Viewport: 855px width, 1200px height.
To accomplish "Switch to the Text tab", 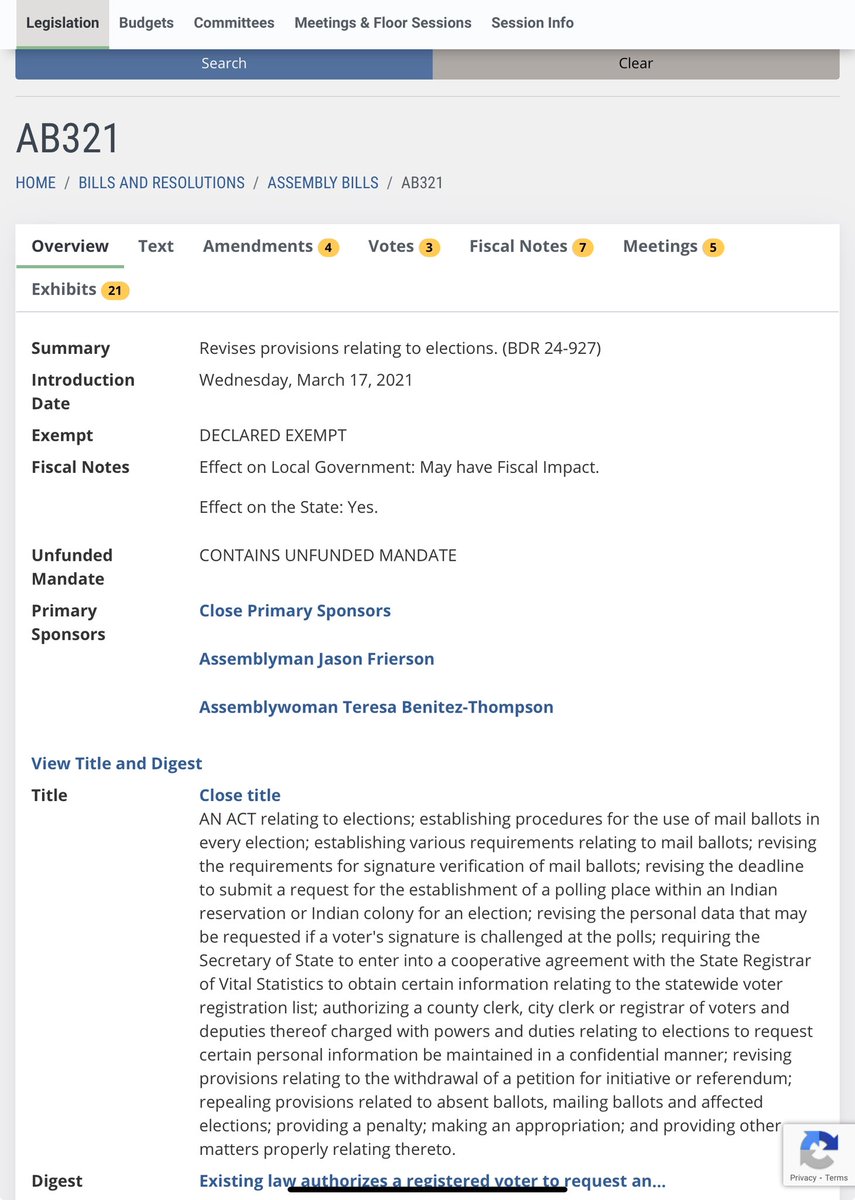I will point(156,246).
